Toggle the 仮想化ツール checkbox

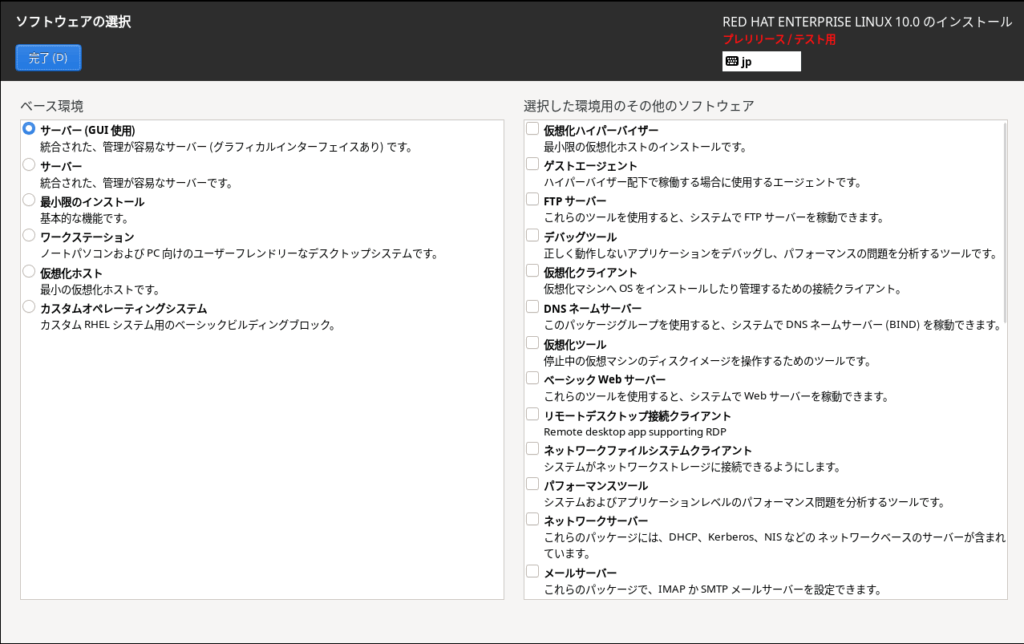click(x=532, y=343)
